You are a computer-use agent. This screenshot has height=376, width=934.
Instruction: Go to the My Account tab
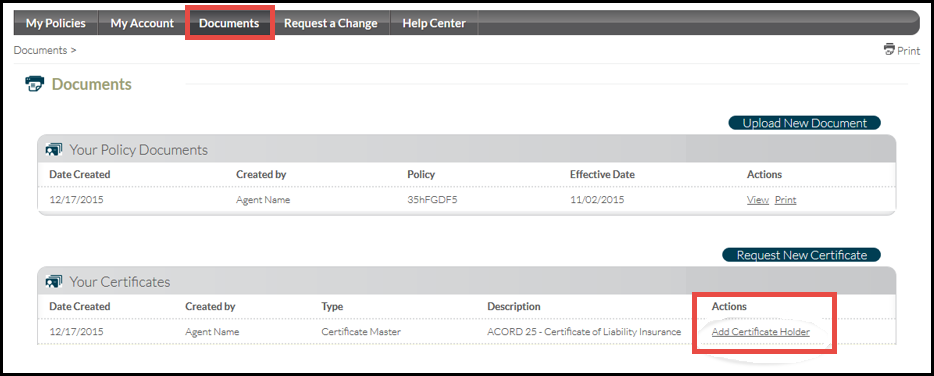142,23
